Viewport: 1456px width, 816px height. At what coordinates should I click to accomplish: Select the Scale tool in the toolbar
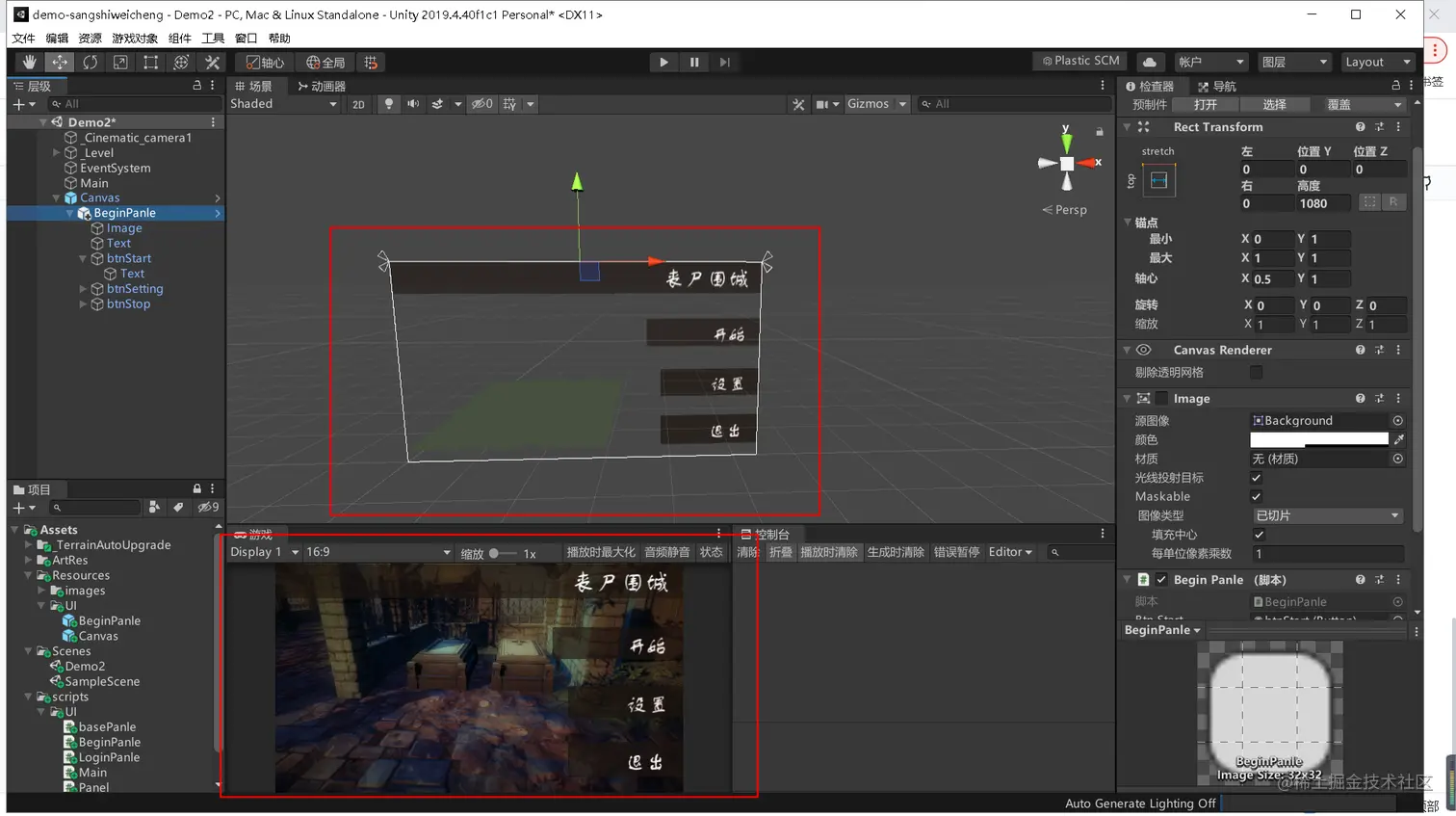[x=120, y=63]
